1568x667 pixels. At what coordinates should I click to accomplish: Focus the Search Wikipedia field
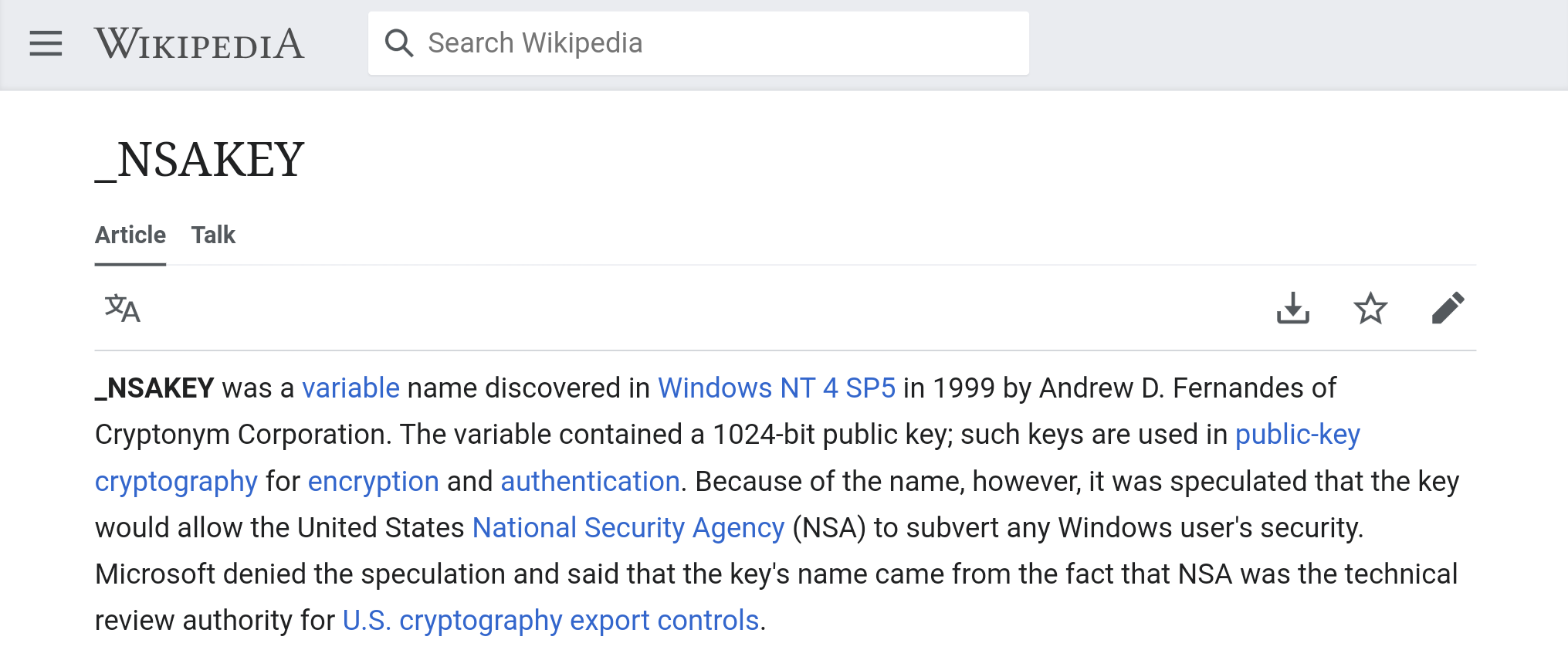pos(718,43)
